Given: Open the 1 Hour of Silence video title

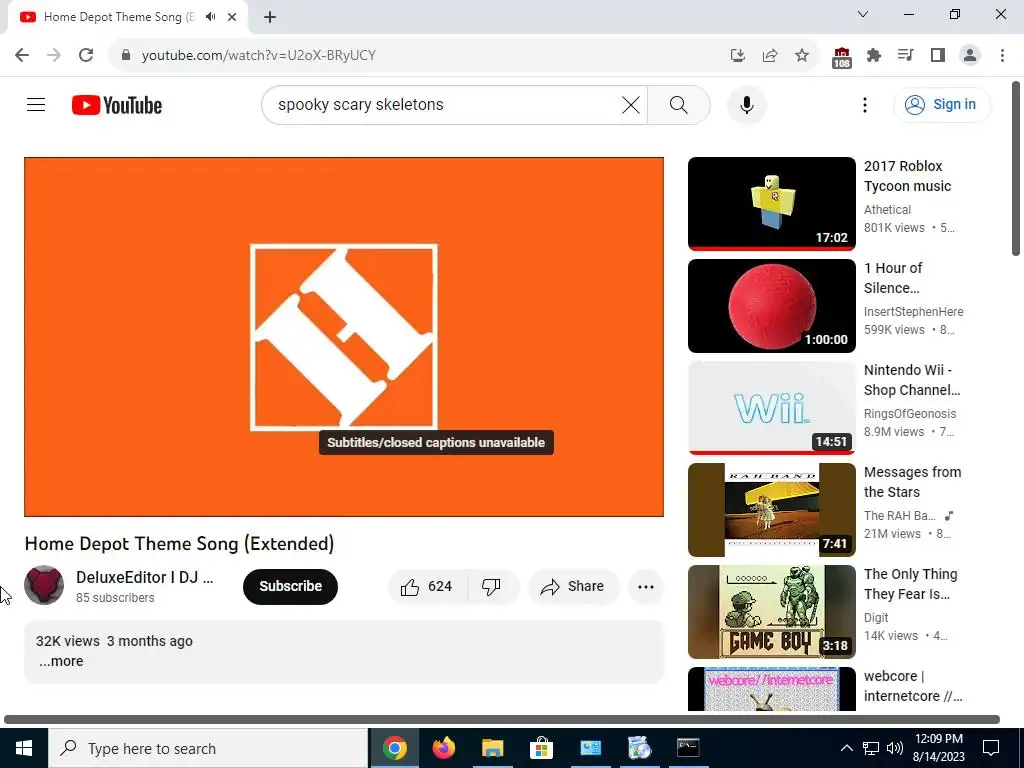Looking at the screenshot, I should 893,278.
